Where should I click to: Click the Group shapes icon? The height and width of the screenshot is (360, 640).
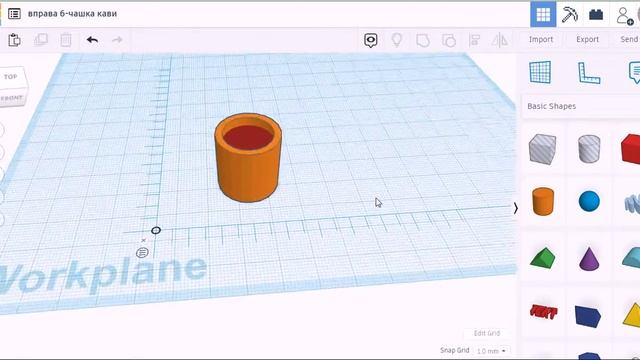[x=423, y=40]
